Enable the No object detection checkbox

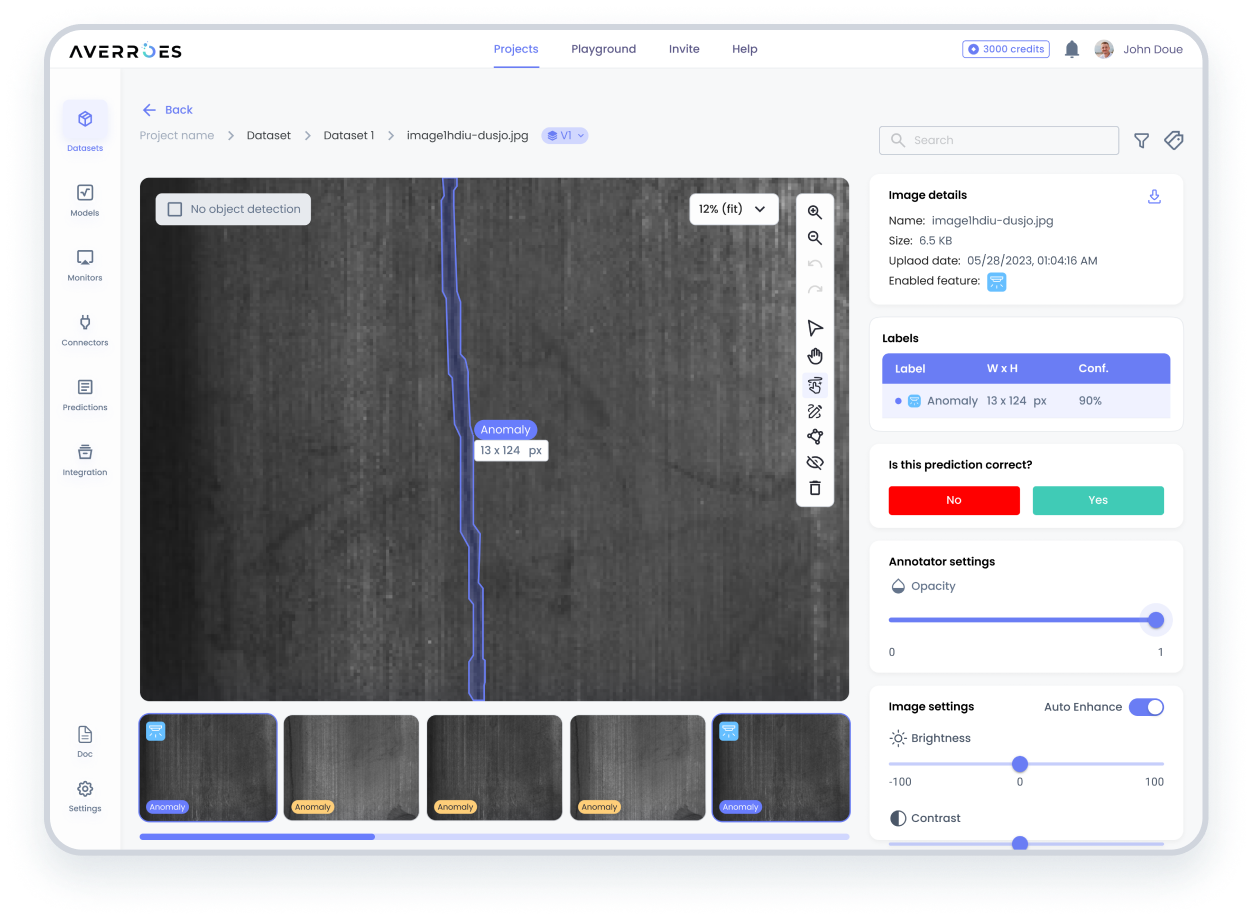pyautogui.click(x=174, y=208)
